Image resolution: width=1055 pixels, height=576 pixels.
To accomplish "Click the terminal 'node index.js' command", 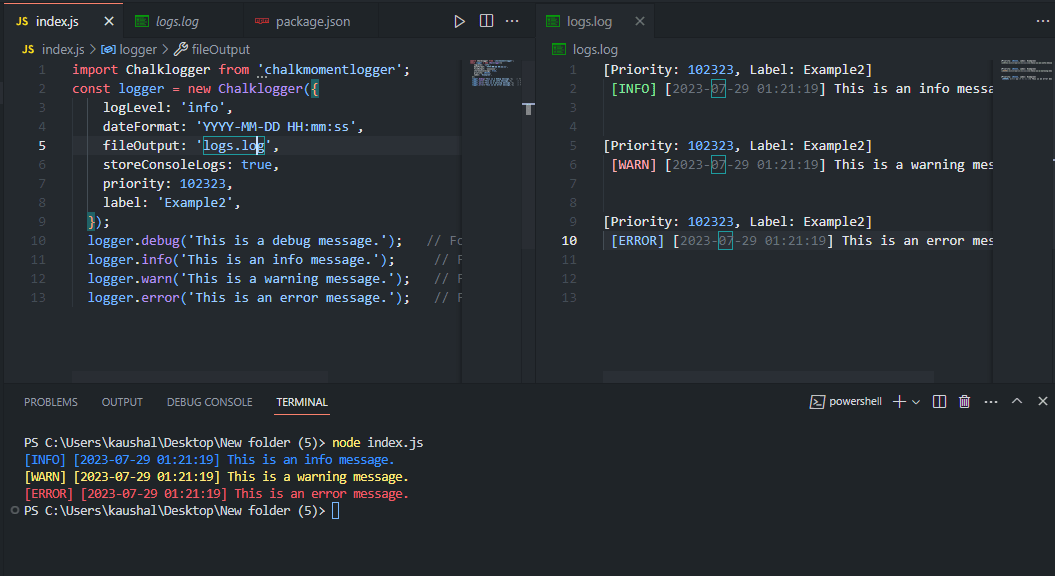I will [377, 442].
